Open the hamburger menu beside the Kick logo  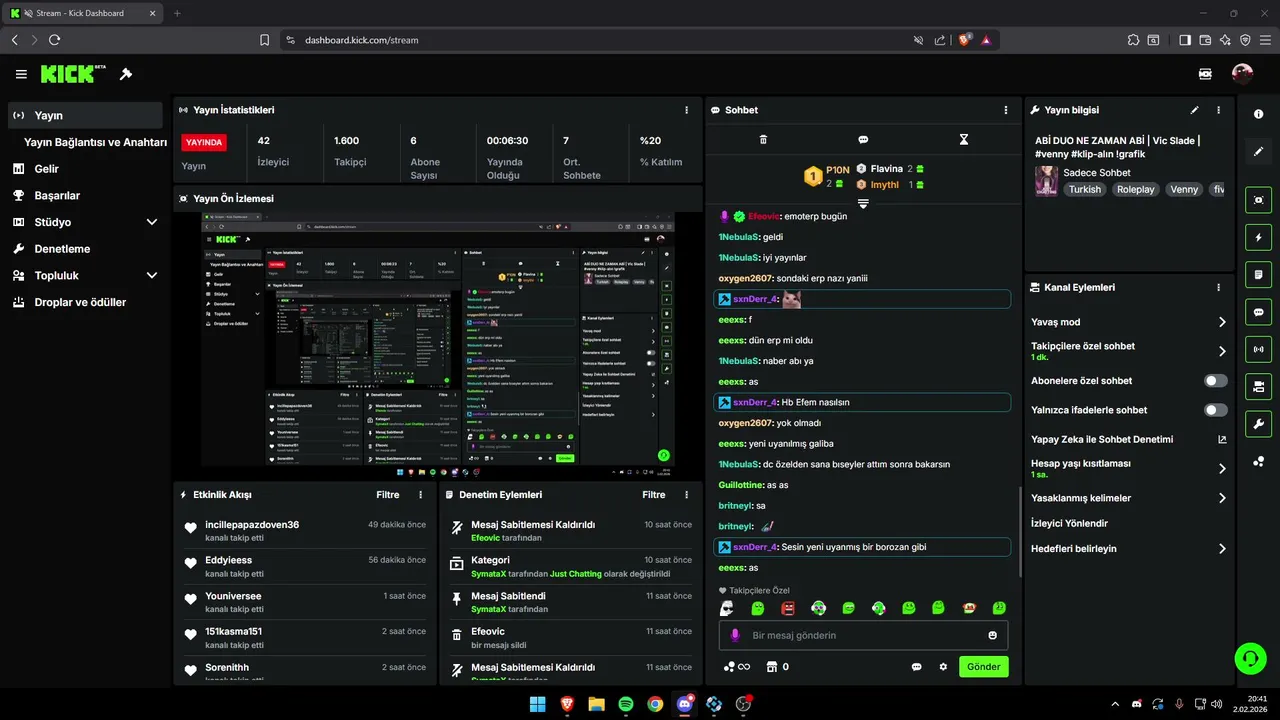[x=21, y=74]
